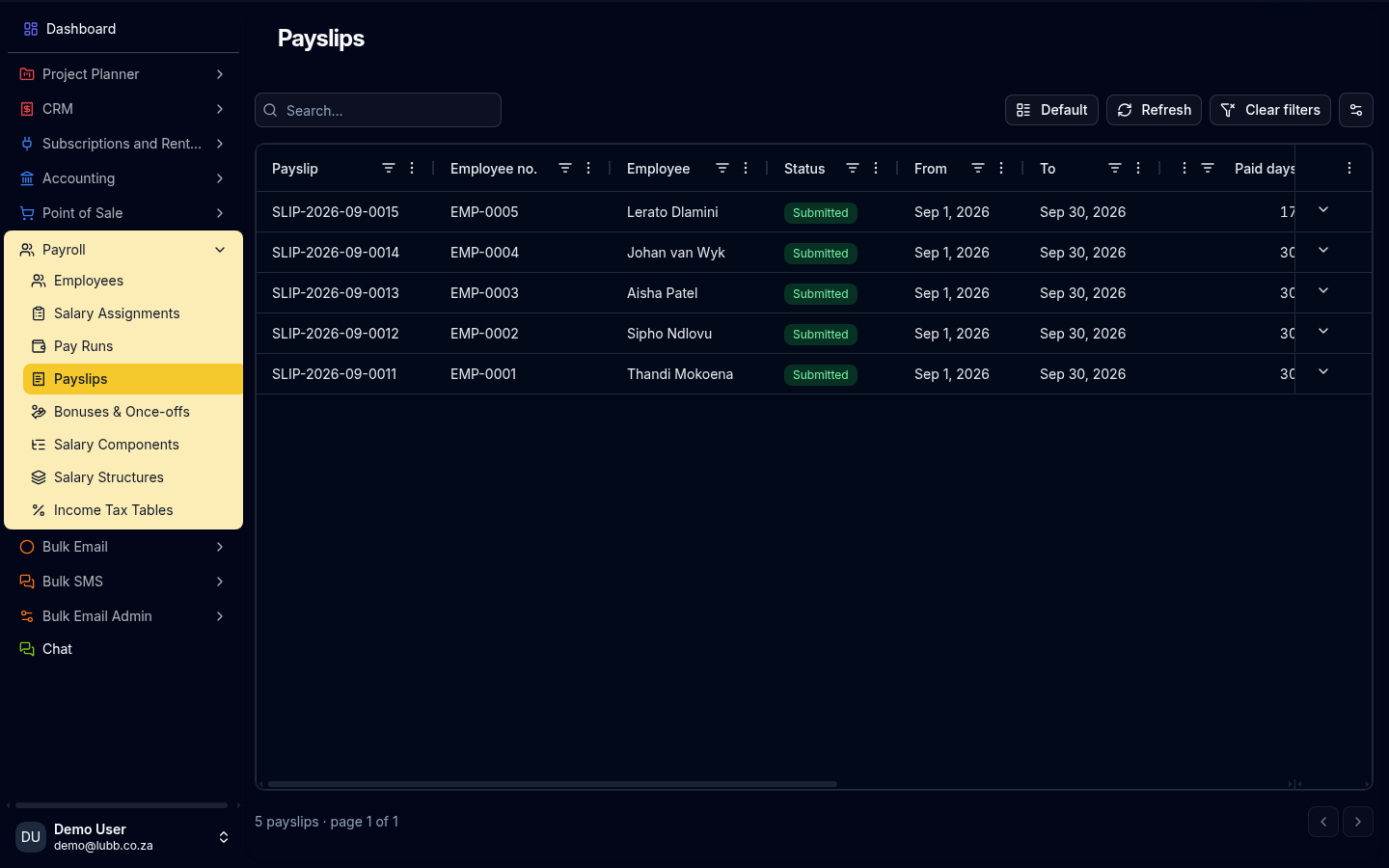Open Paid days column menu dots
The height and width of the screenshot is (868, 1389).
1185,168
